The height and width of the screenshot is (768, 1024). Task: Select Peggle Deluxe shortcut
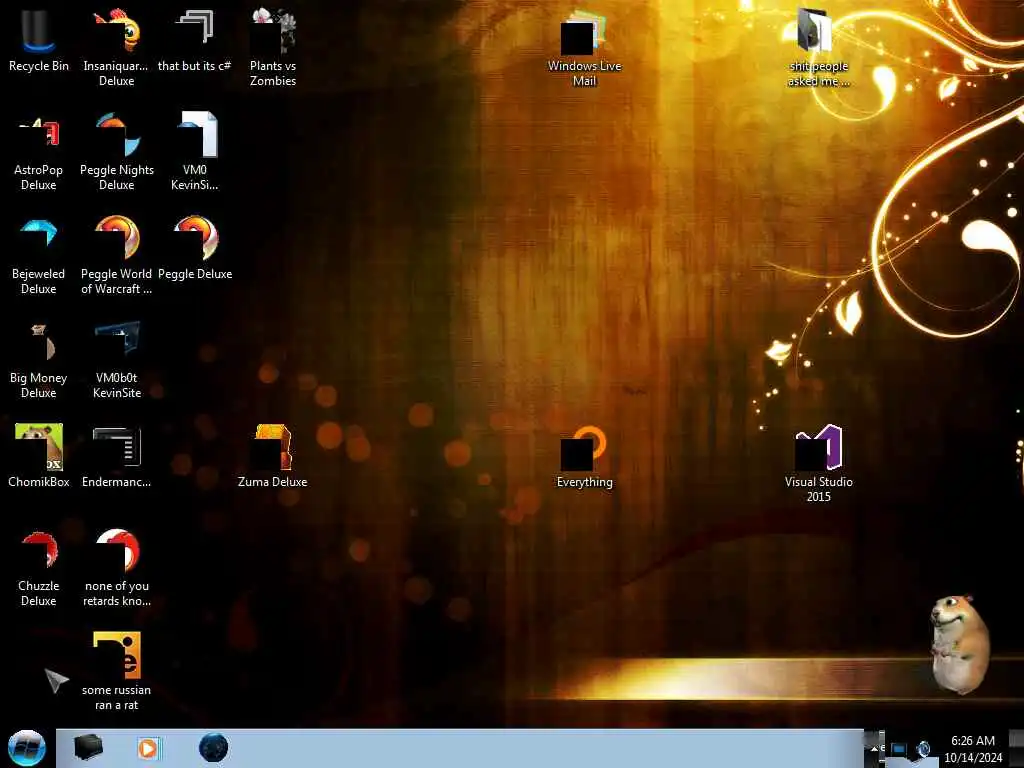click(195, 248)
